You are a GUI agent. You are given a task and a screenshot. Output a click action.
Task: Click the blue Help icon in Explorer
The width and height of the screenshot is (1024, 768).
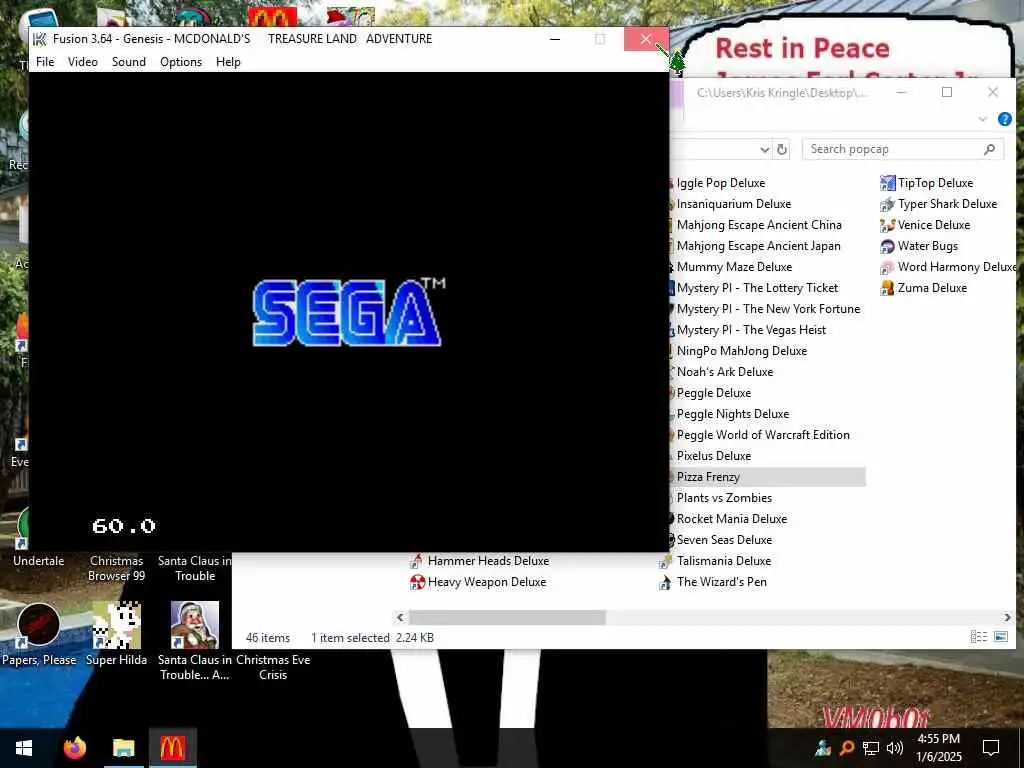tap(1004, 119)
